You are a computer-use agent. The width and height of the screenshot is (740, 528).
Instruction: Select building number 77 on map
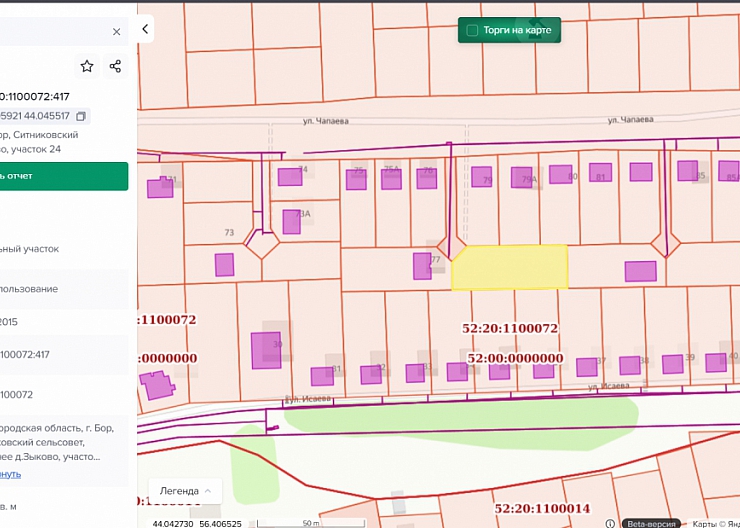(x=422, y=266)
